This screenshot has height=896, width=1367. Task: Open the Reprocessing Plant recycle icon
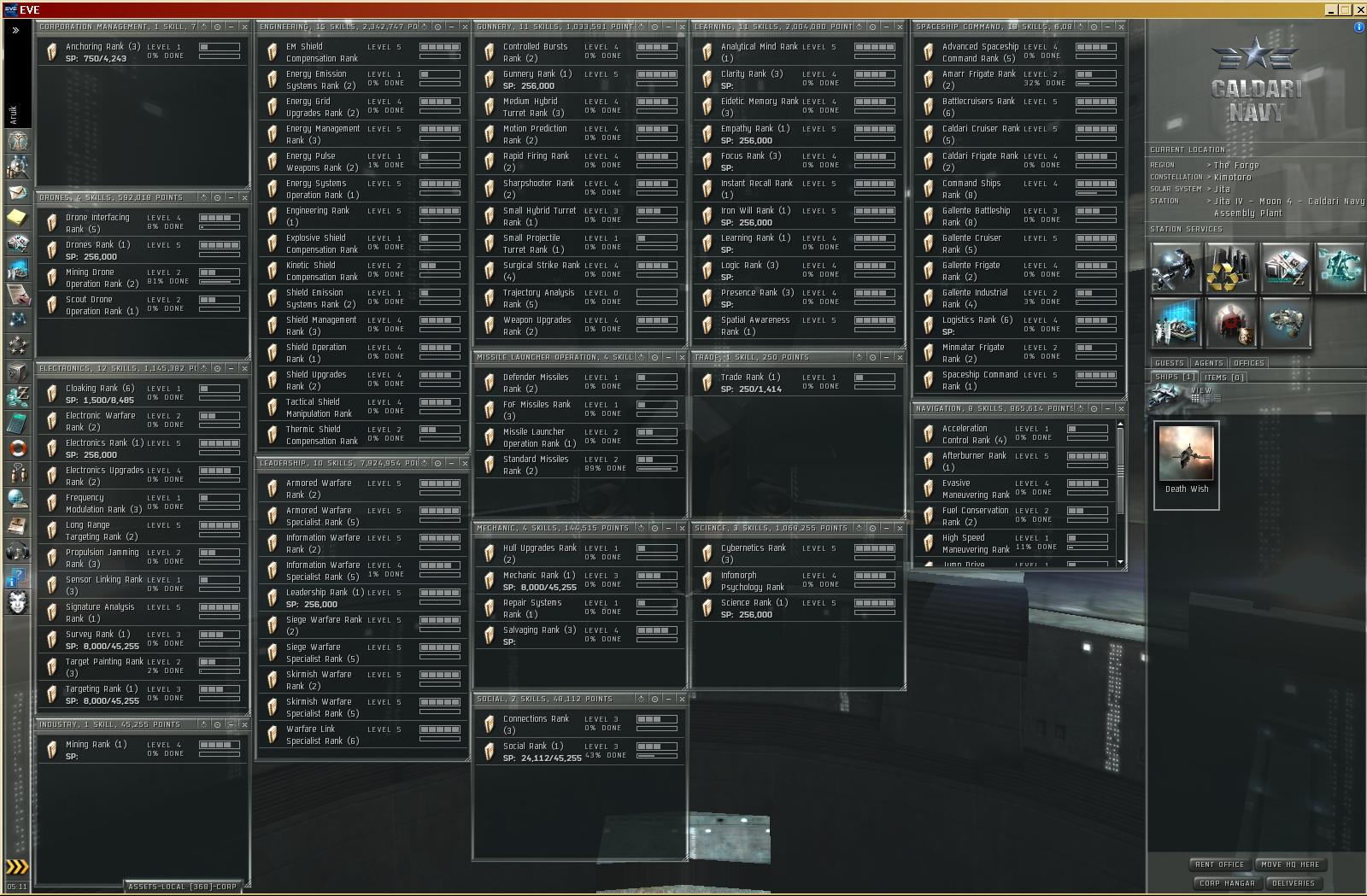click(1230, 268)
